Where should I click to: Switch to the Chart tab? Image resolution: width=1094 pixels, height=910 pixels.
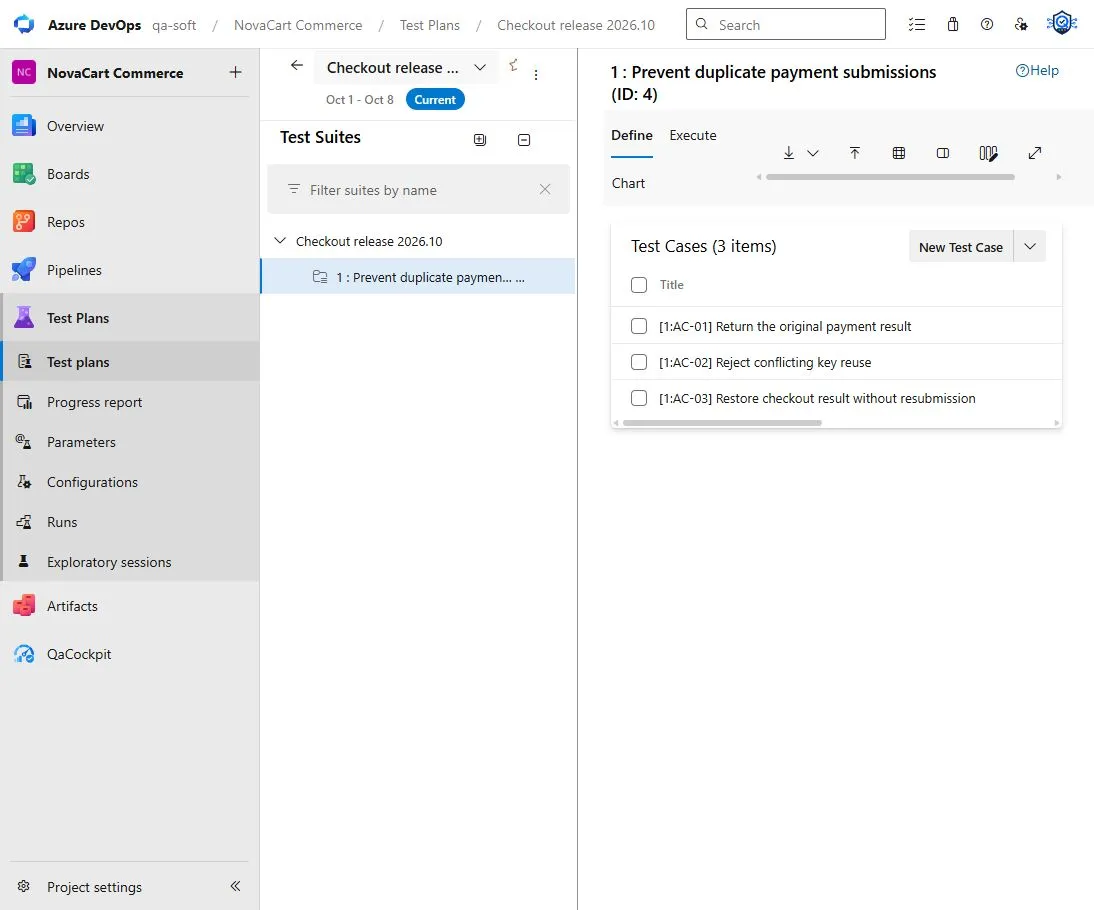628,183
